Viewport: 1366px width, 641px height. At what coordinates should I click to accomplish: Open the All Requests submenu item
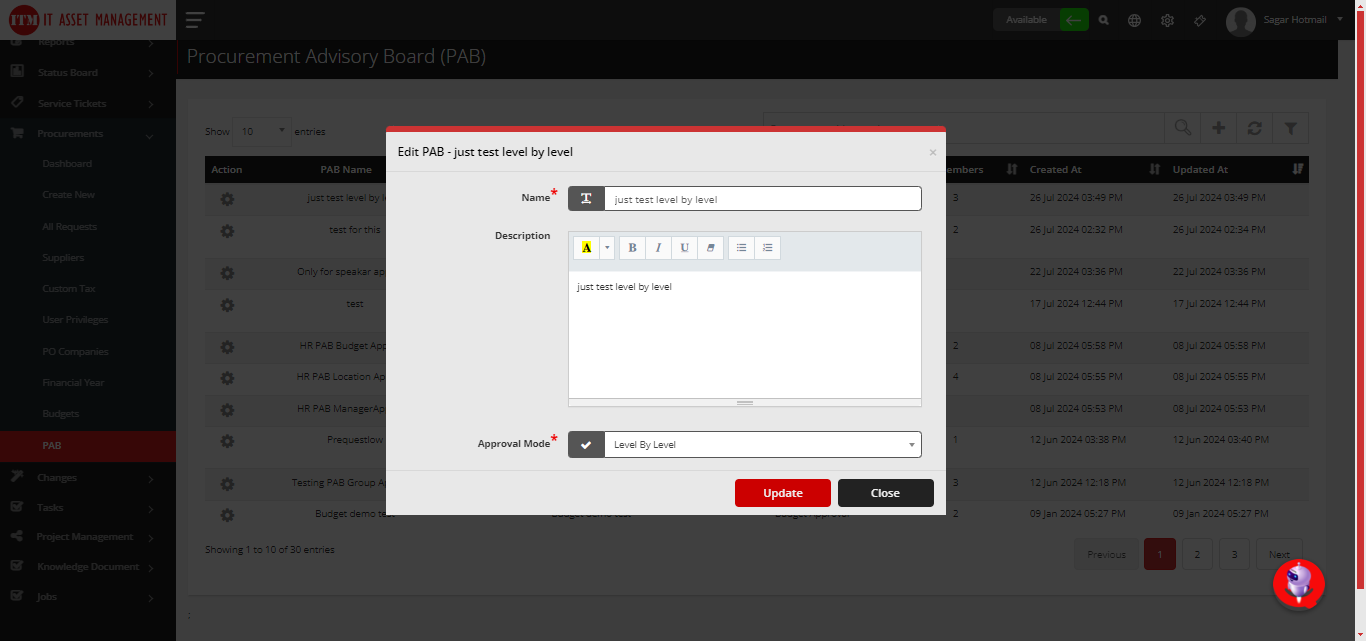(70, 227)
